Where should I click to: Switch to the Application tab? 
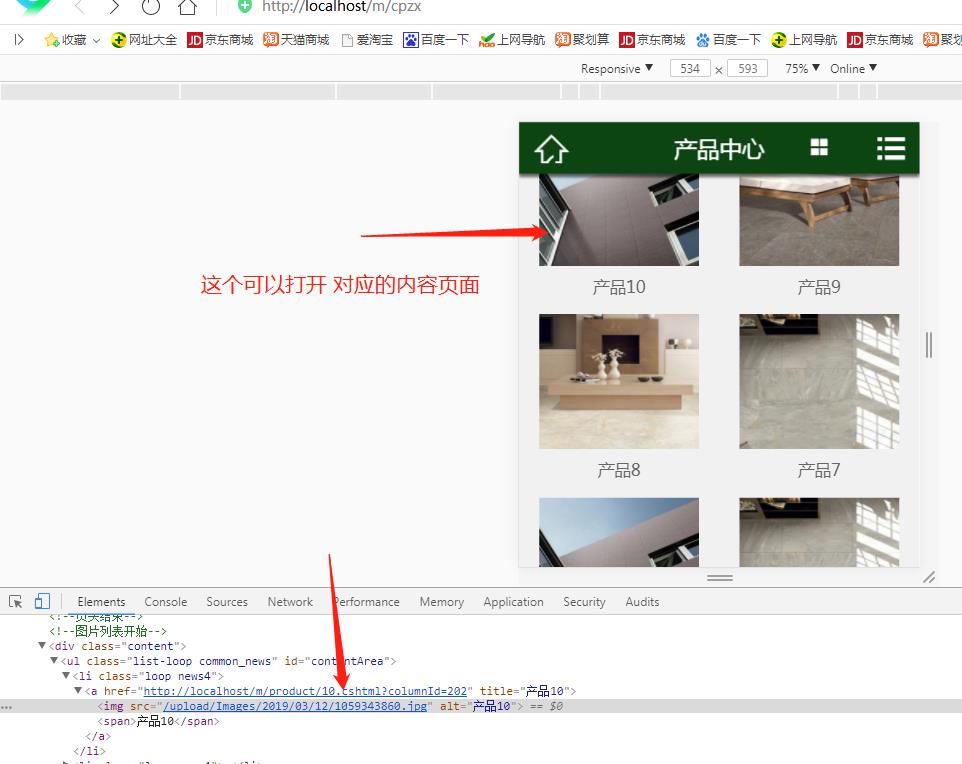click(x=514, y=602)
